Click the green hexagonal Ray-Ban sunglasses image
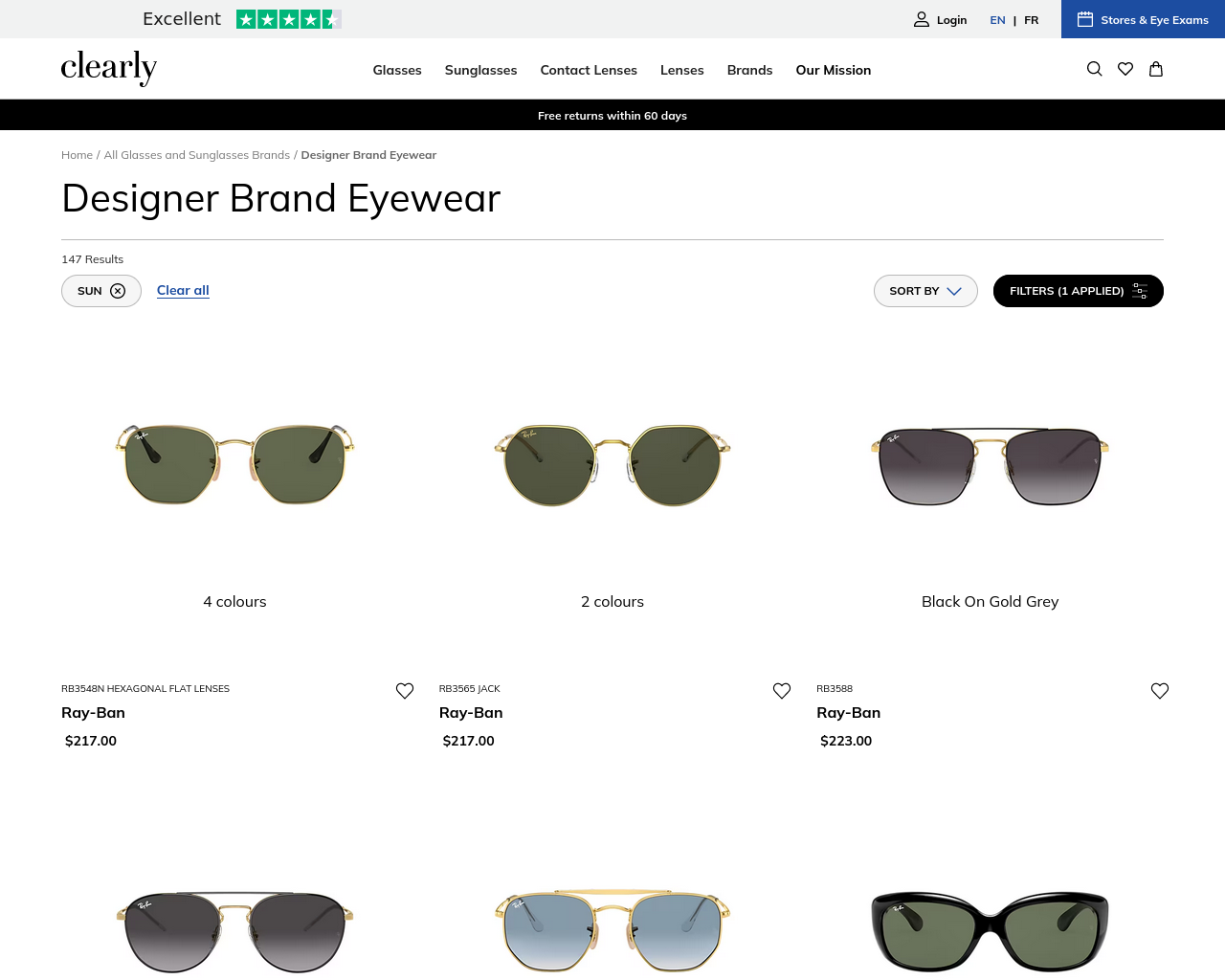1225x980 pixels. coord(234,464)
